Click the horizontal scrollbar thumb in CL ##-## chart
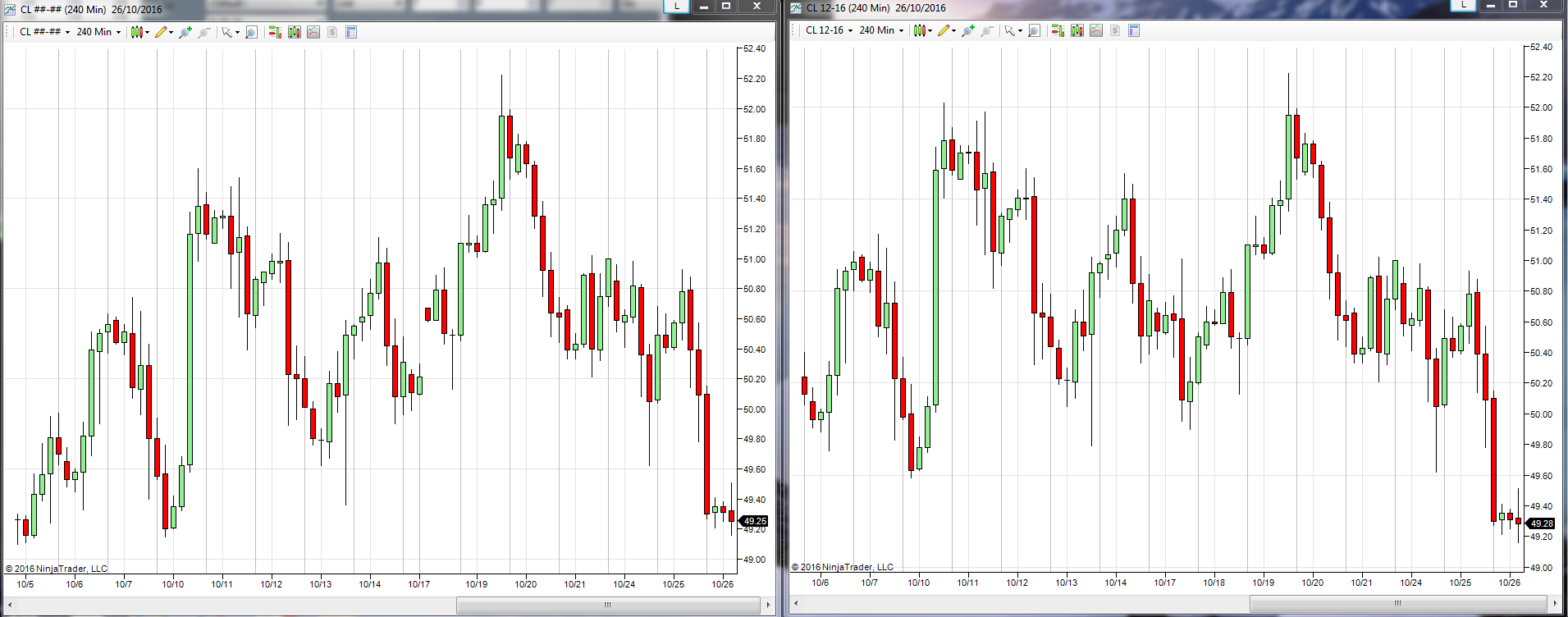Viewport: 1568px width, 617px height. coord(607,605)
